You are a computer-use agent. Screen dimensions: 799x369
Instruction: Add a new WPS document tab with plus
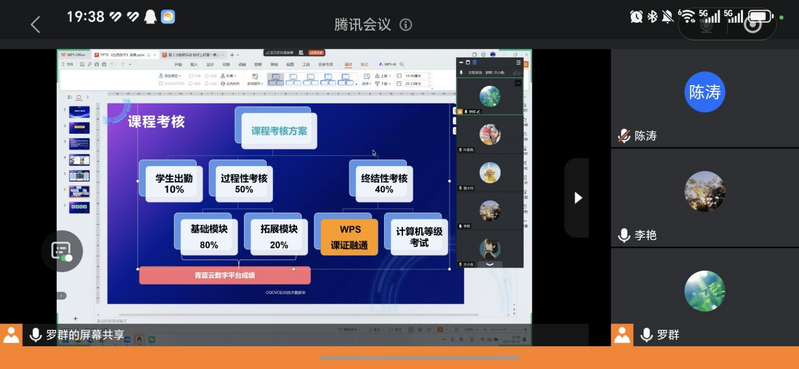tap(232, 55)
